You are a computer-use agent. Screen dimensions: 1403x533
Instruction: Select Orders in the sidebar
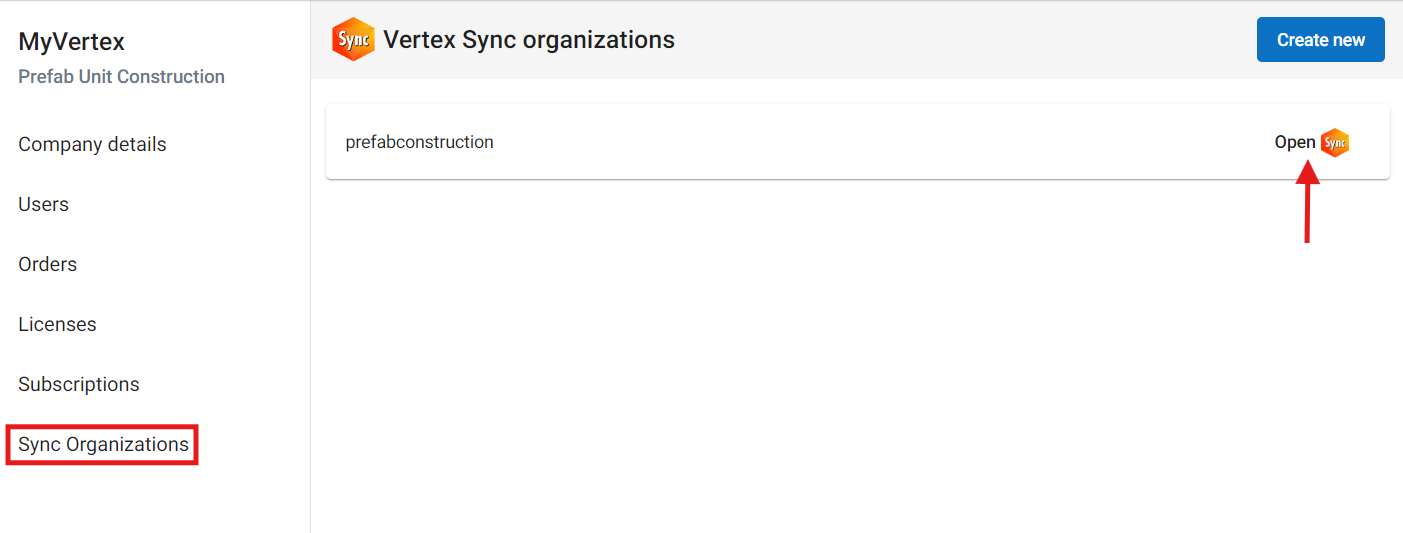tap(47, 264)
